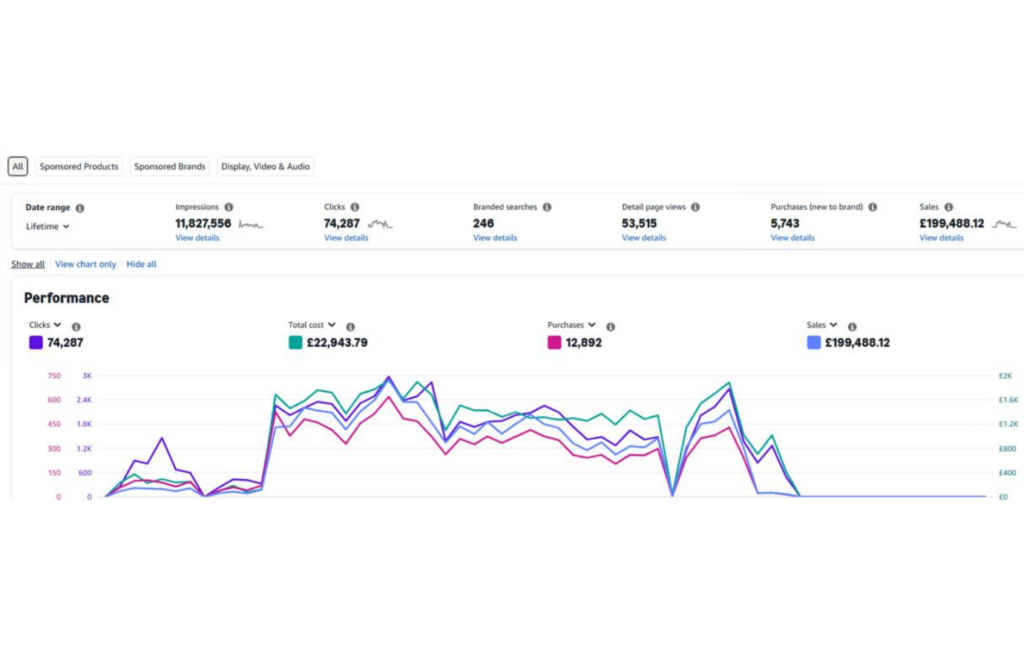View details under top Sales metric
This screenshot has height=646, width=1024.
tap(942, 238)
